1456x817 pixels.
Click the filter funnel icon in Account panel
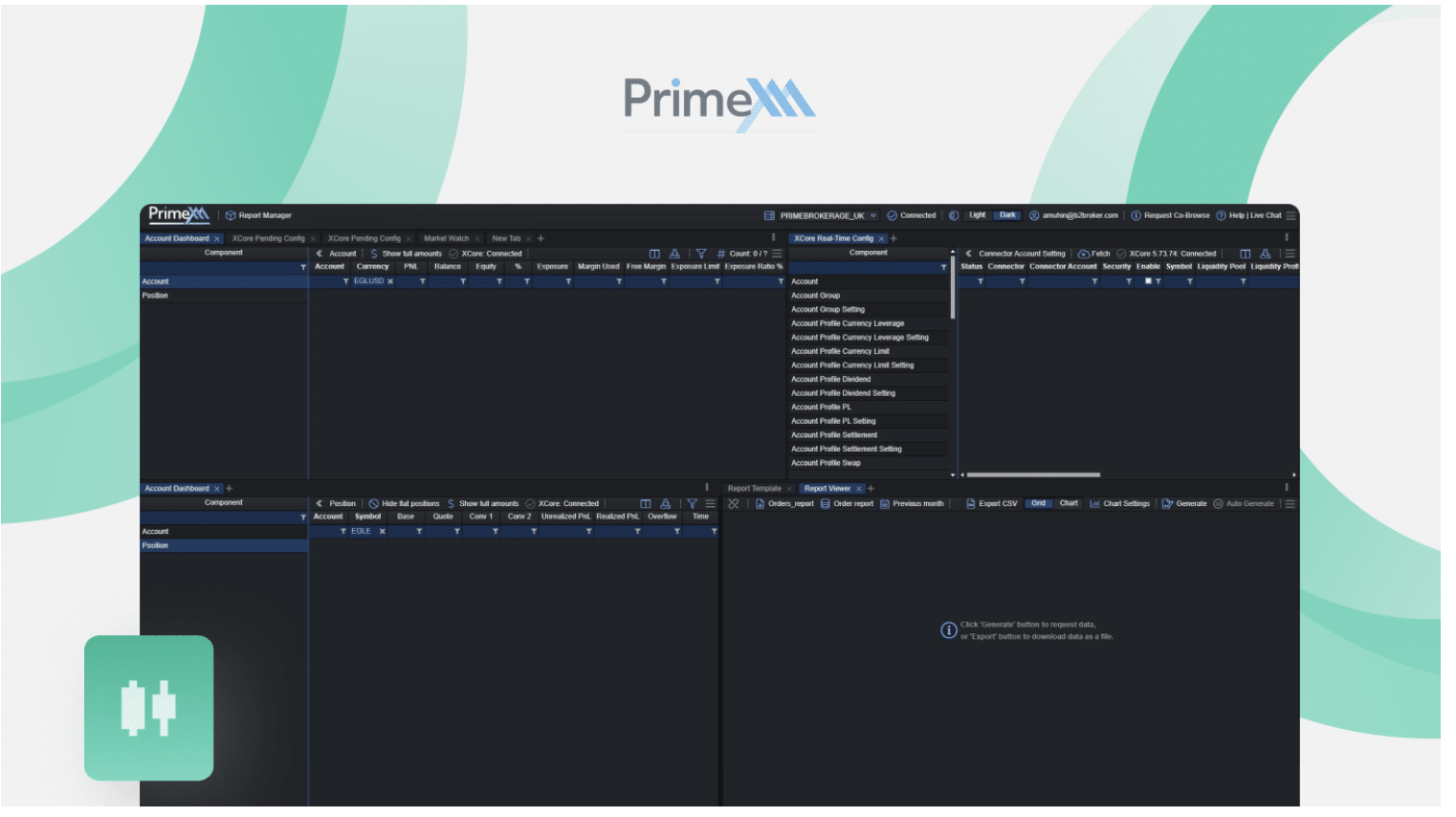pos(700,254)
